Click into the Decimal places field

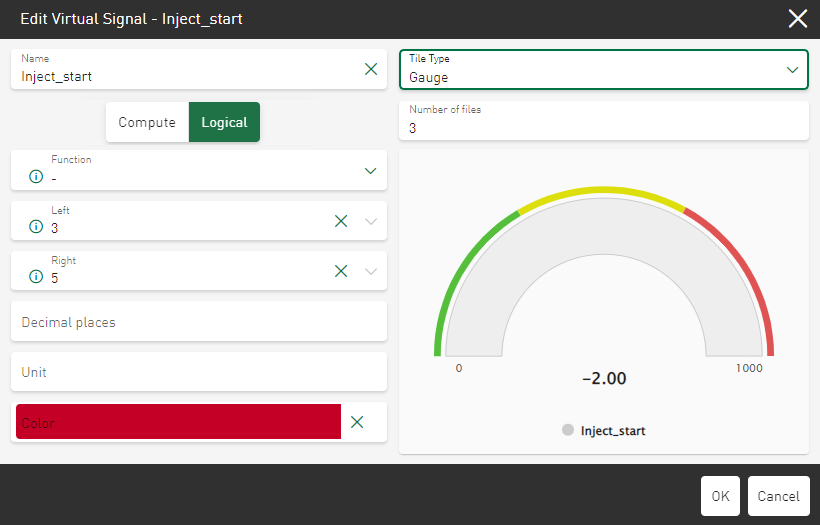click(x=198, y=322)
